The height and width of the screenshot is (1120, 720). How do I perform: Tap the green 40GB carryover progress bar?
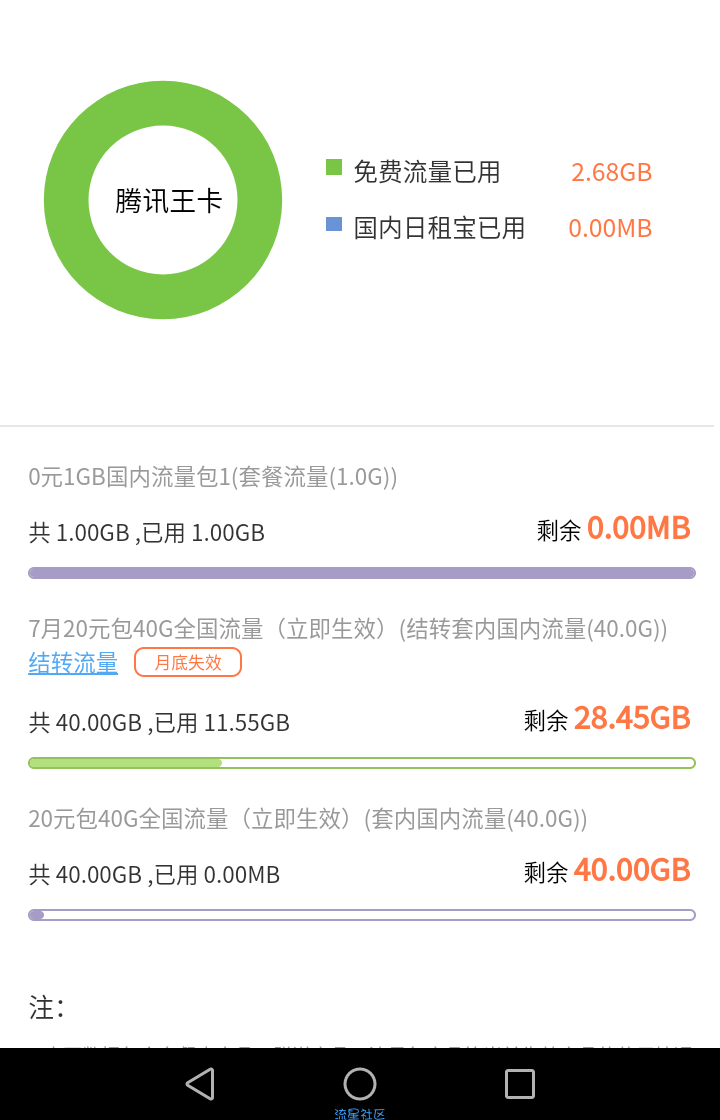[362, 763]
